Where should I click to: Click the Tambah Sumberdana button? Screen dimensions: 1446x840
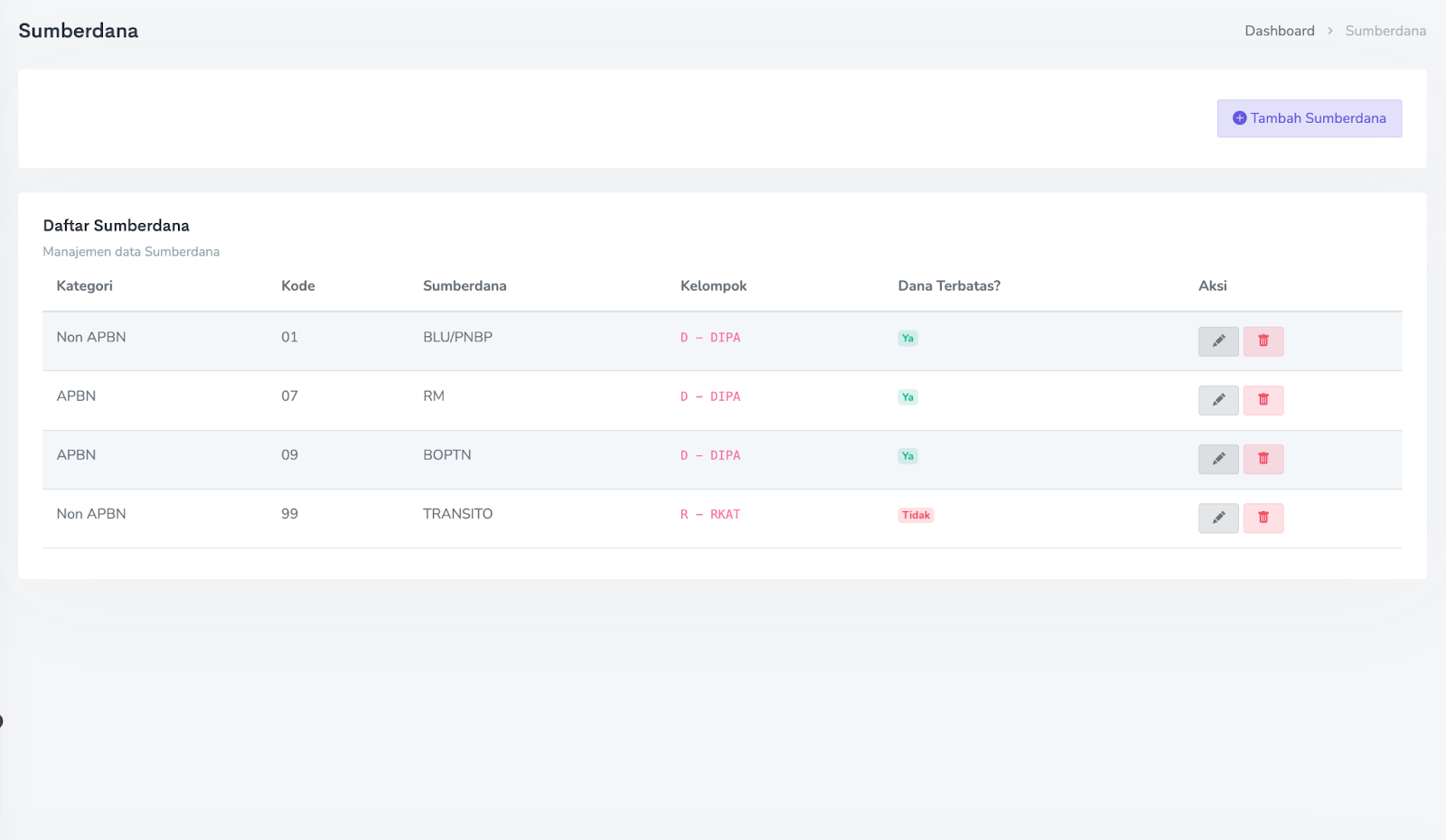click(1309, 118)
